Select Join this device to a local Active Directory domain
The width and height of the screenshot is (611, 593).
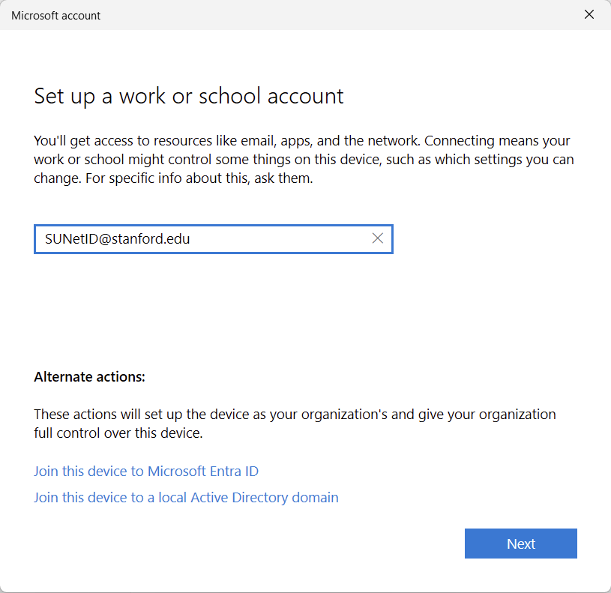point(186,497)
